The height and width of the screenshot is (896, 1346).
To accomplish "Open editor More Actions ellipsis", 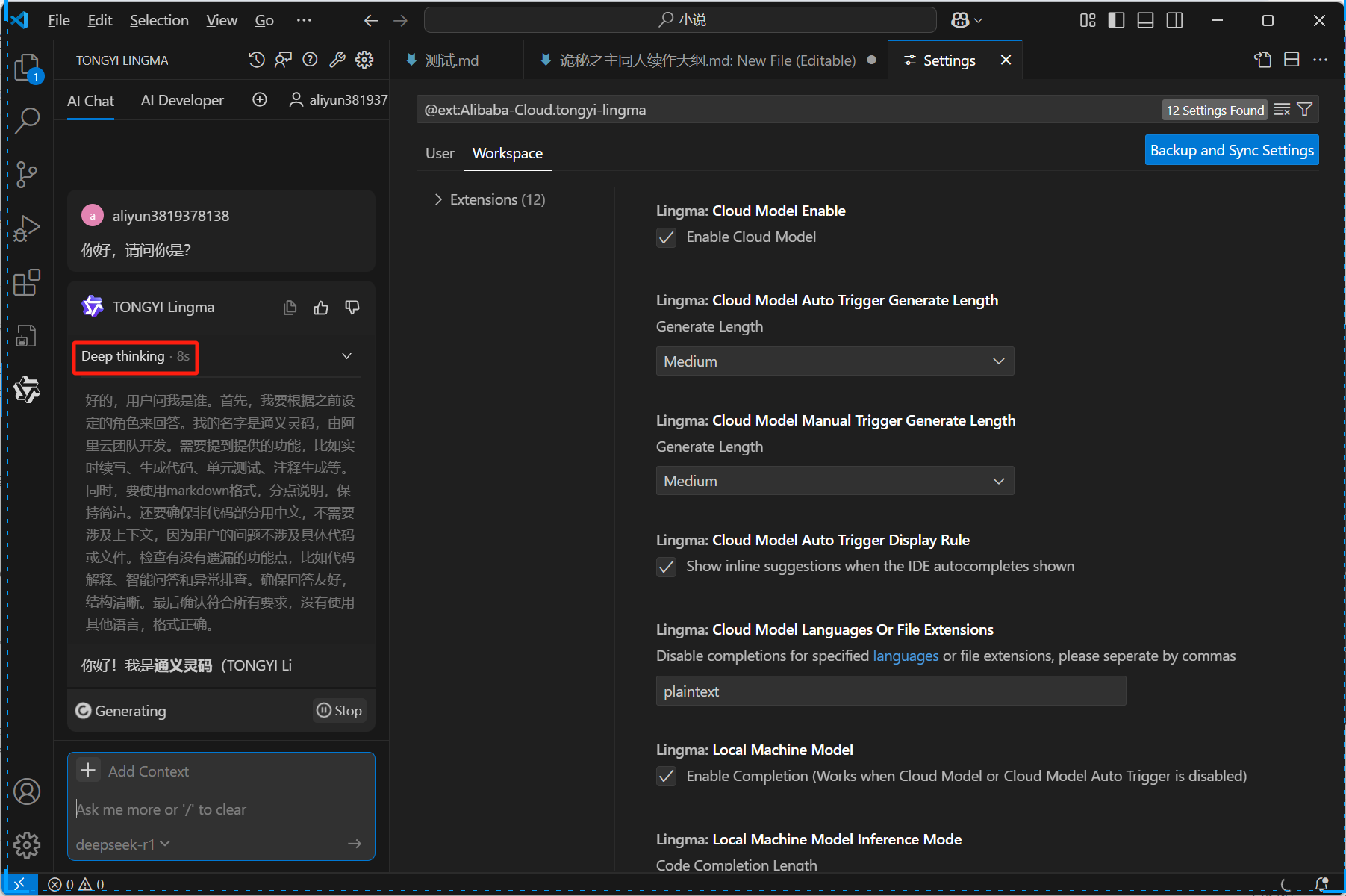I will (1321, 60).
